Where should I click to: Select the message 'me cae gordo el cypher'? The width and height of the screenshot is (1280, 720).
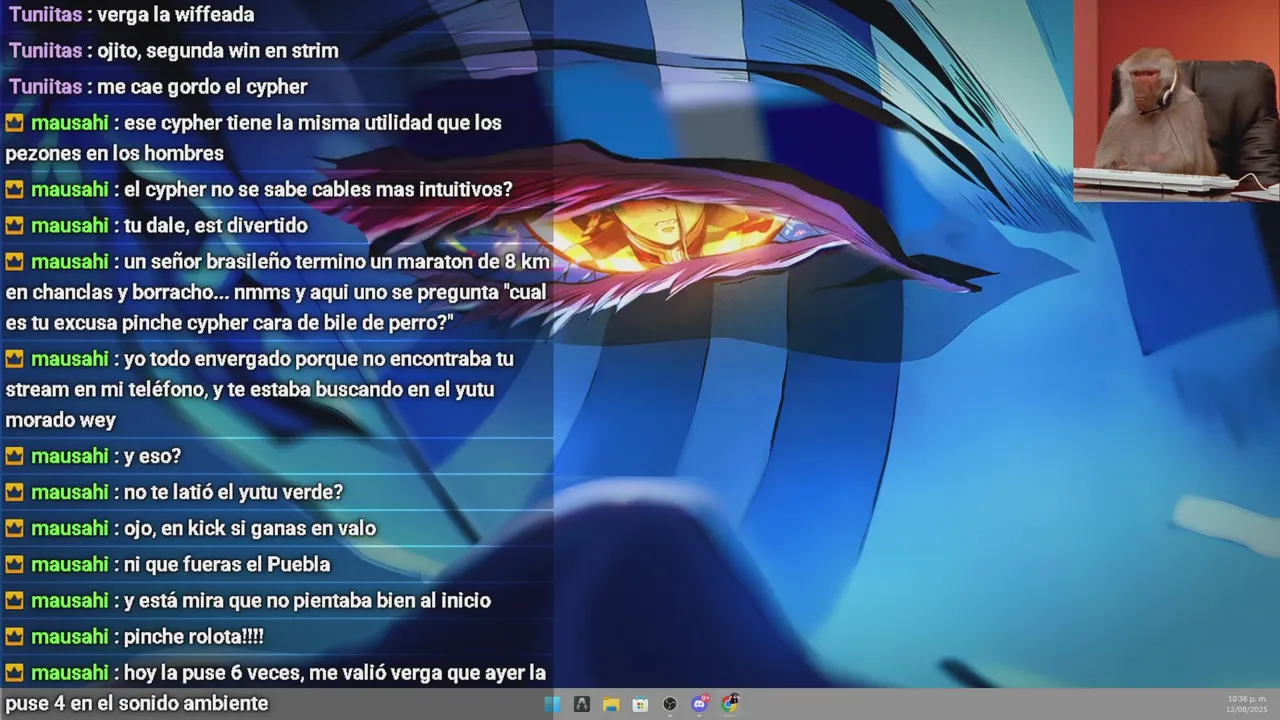202,87
